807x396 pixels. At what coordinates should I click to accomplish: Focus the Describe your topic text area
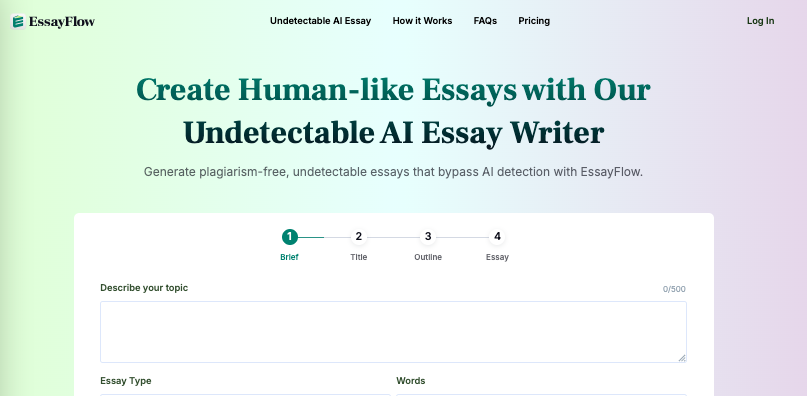(x=393, y=332)
